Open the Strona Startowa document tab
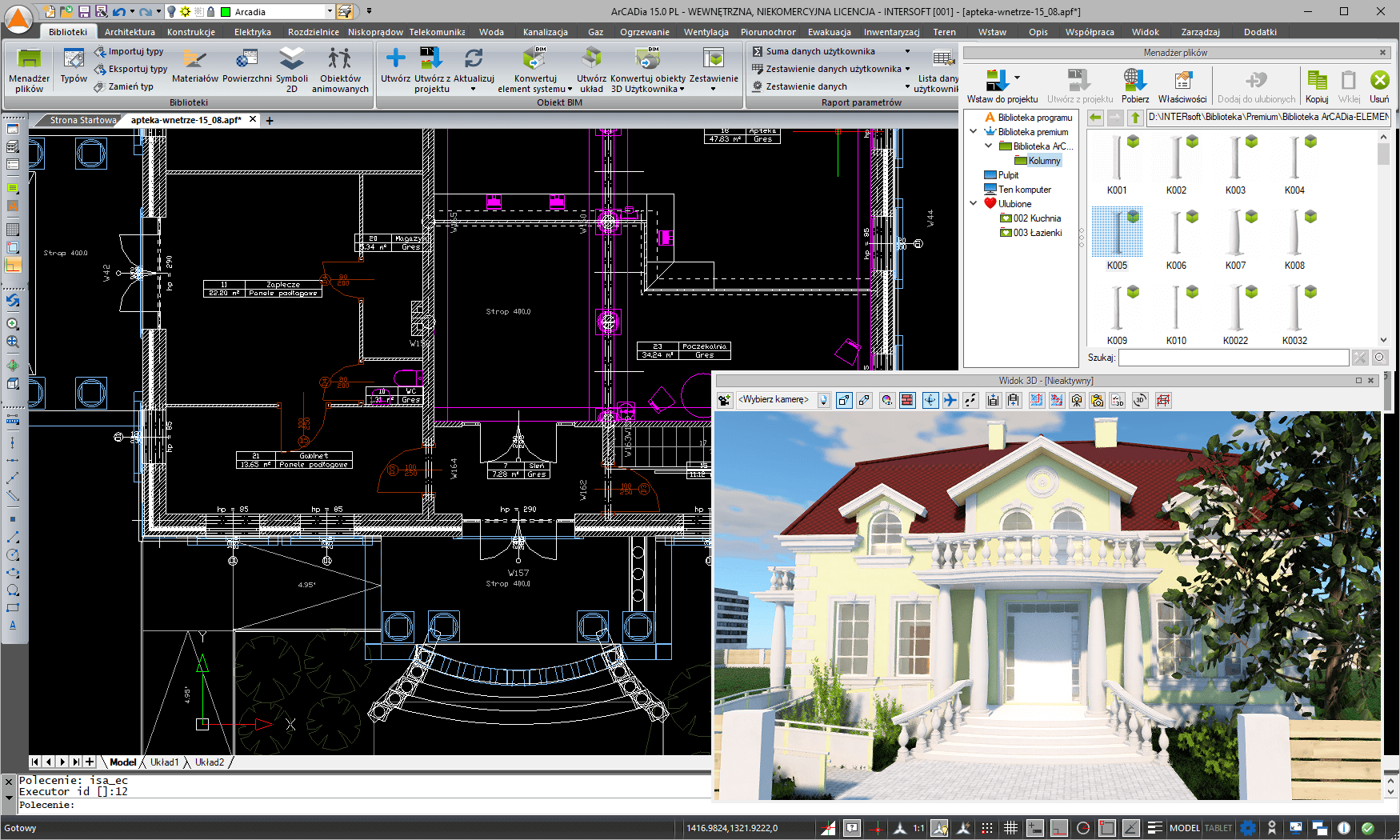 [83, 120]
